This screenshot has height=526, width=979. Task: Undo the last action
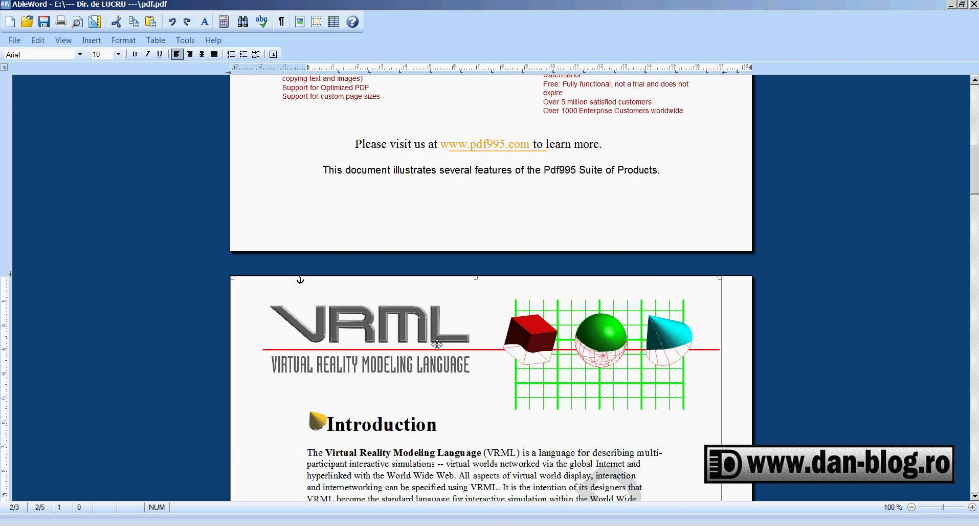point(172,21)
